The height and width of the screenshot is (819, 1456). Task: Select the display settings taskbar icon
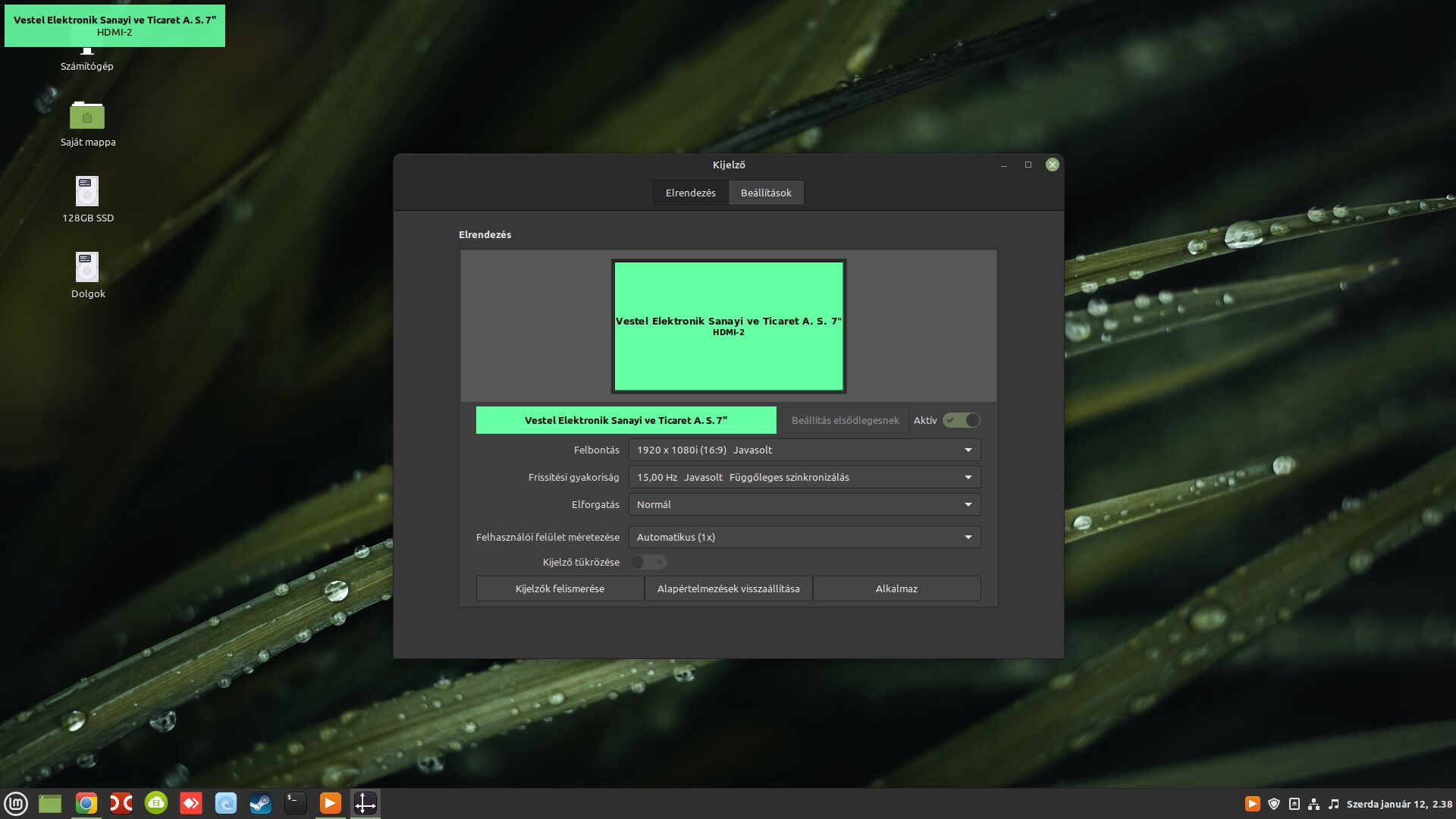click(366, 803)
